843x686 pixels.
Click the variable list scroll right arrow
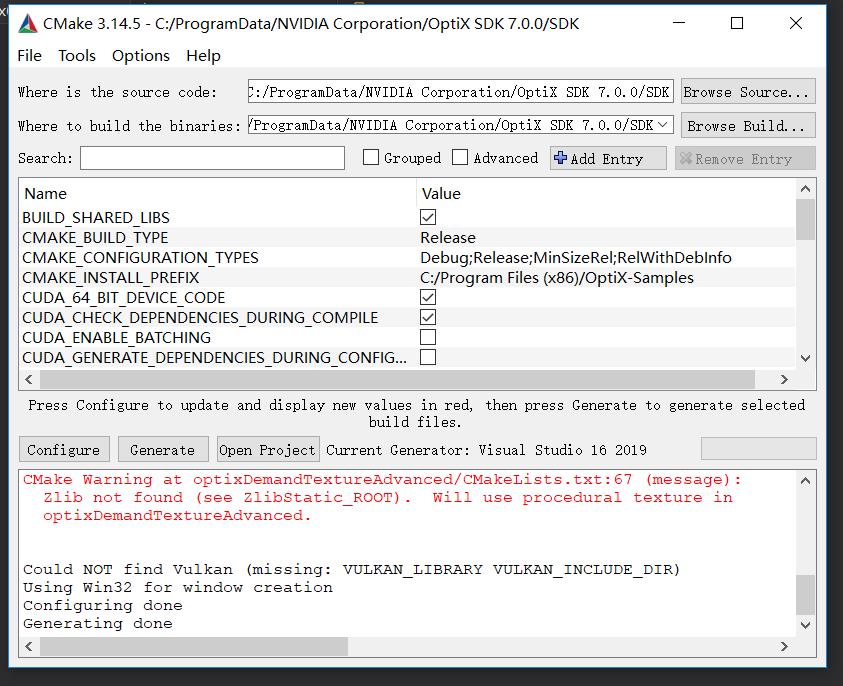pyautogui.click(x=784, y=380)
